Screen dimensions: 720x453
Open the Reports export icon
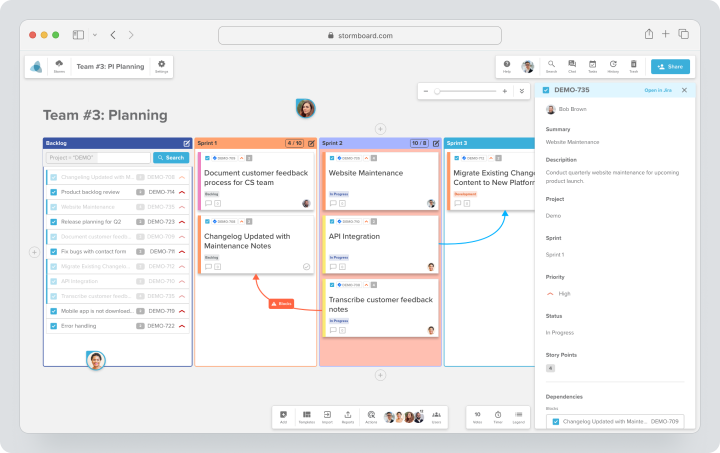[348, 417]
